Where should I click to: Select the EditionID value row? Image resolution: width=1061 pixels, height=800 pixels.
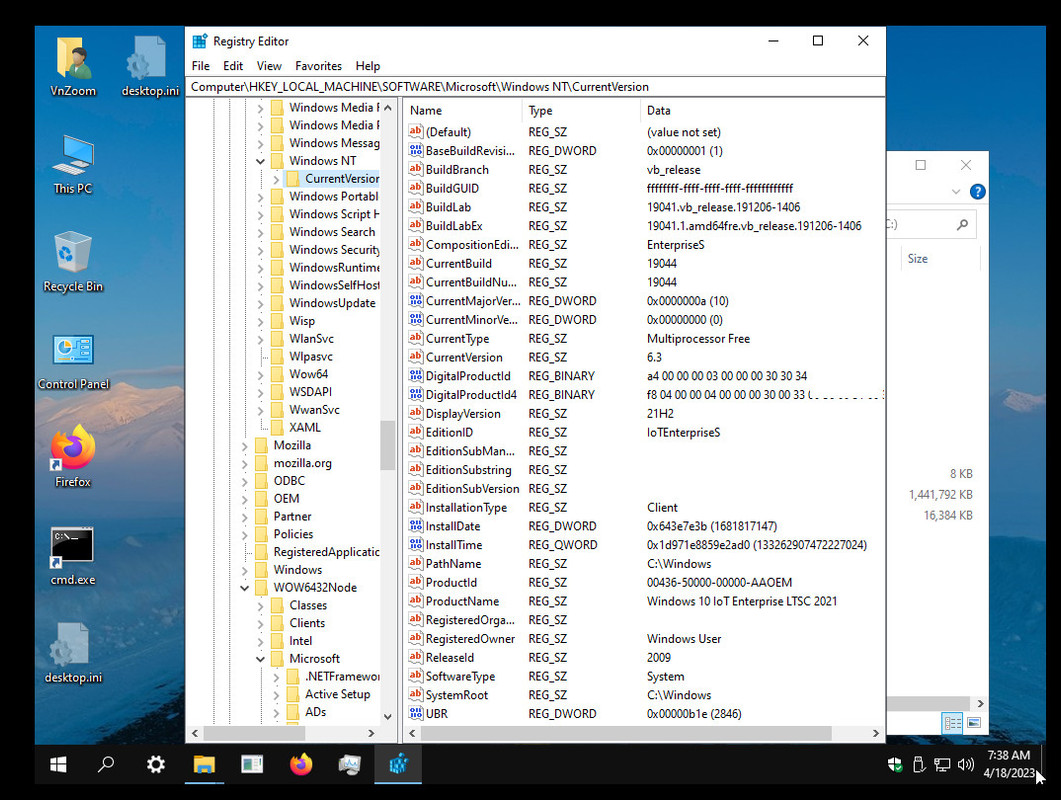(x=645, y=432)
